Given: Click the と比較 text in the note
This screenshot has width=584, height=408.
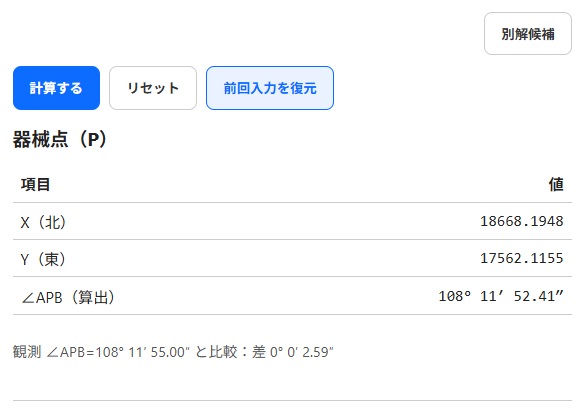Looking at the screenshot, I should (x=216, y=352).
